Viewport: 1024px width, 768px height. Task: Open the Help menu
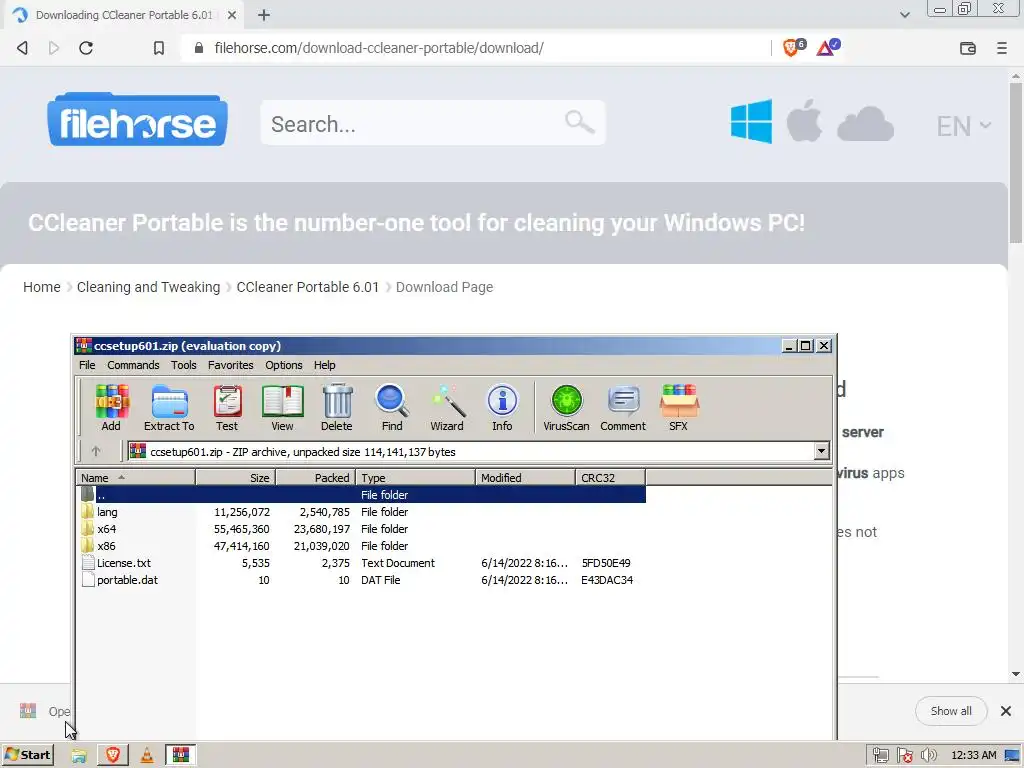pyautogui.click(x=325, y=365)
